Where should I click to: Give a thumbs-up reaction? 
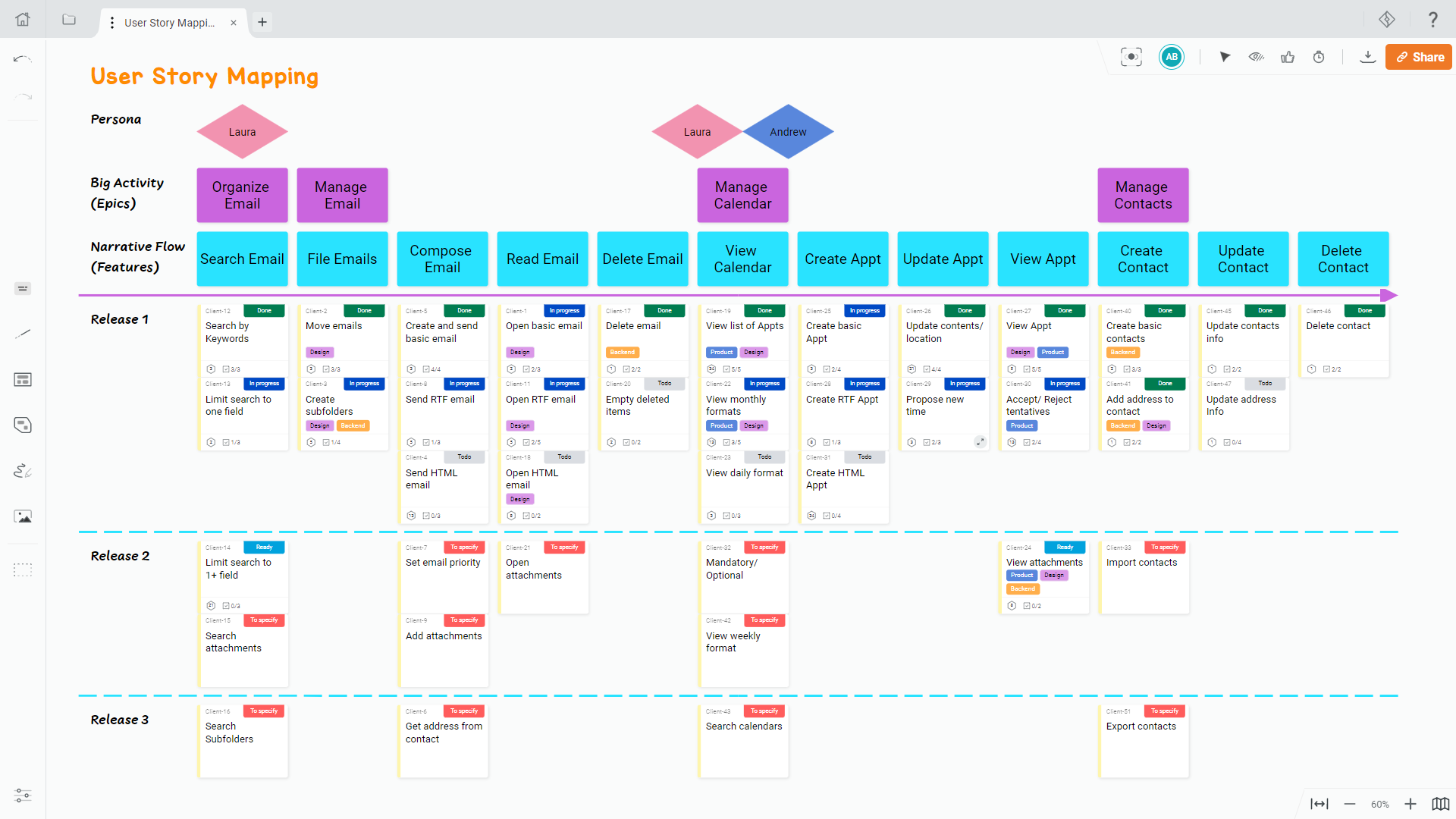[1288, 57]
